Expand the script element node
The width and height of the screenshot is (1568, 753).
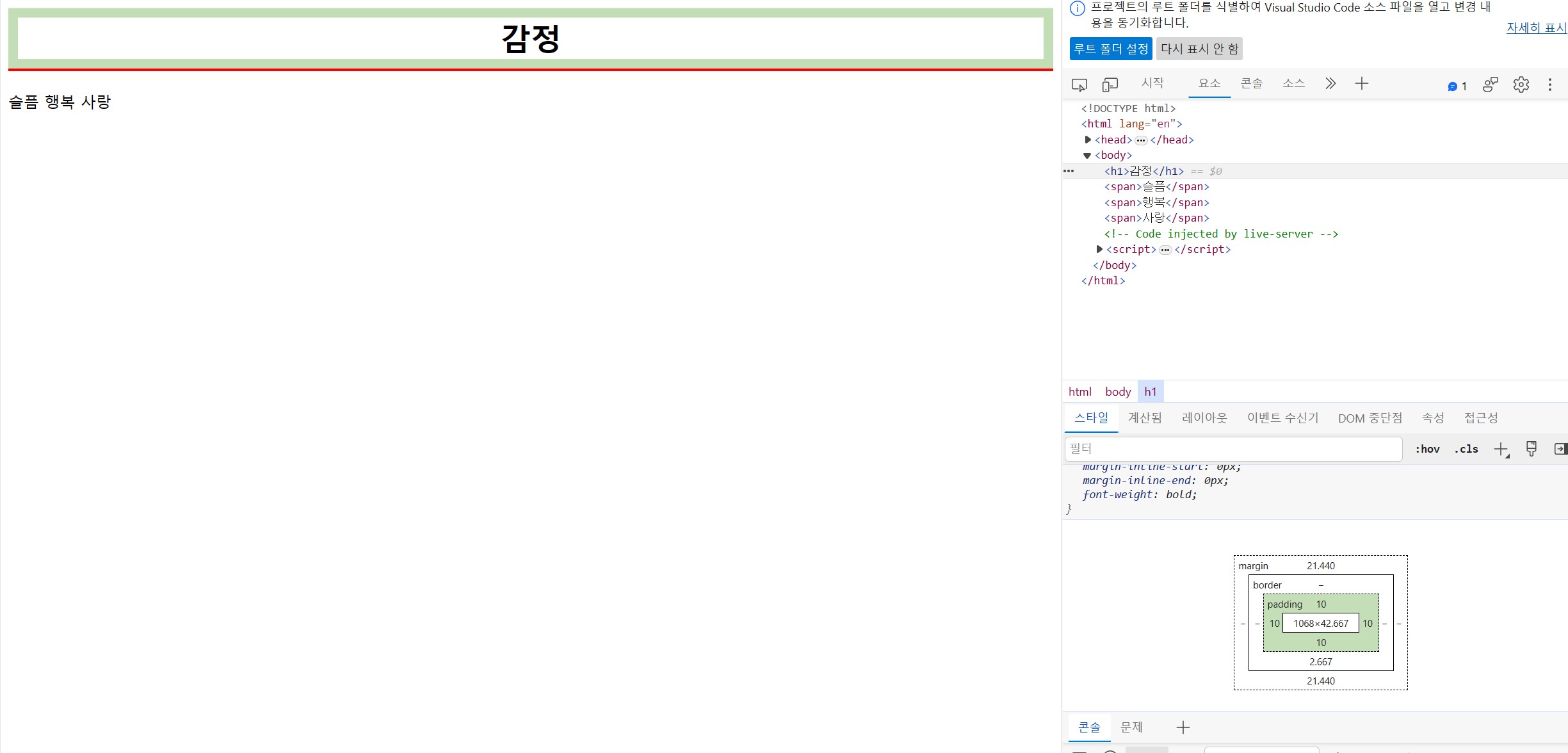coord(1099,249)
